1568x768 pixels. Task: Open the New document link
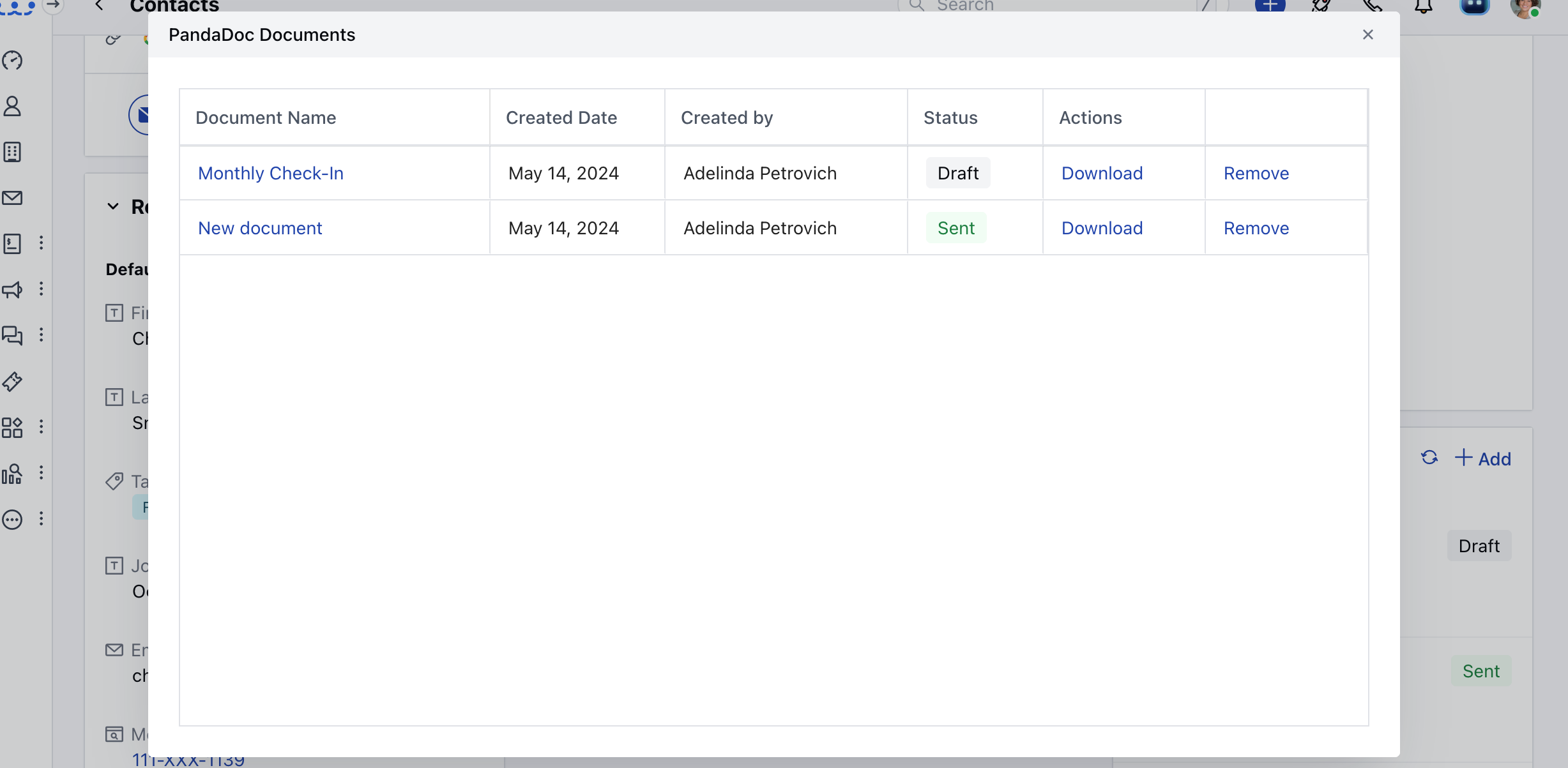tap(260, 228)
